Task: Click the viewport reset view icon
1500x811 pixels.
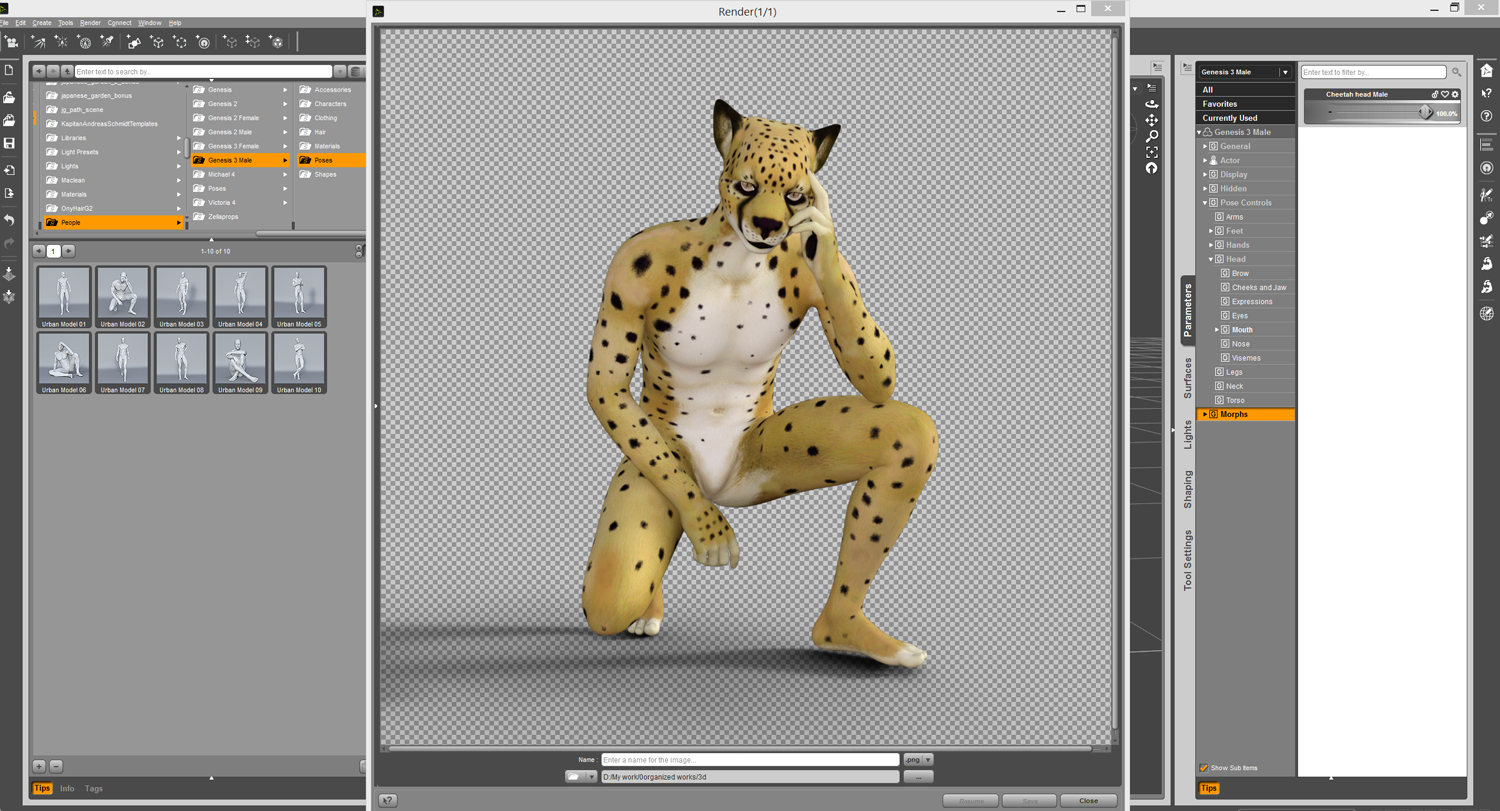Action: (1152, 168)
